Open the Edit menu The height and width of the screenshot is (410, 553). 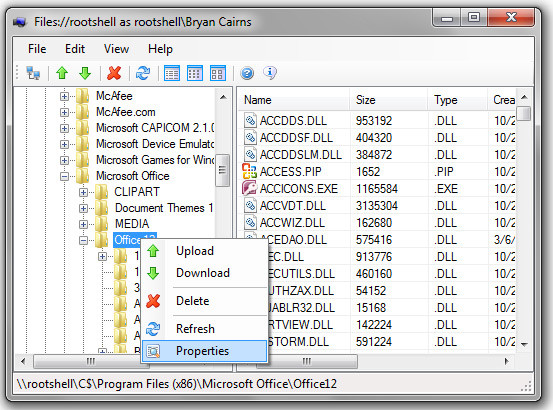[x=75, y=49]
